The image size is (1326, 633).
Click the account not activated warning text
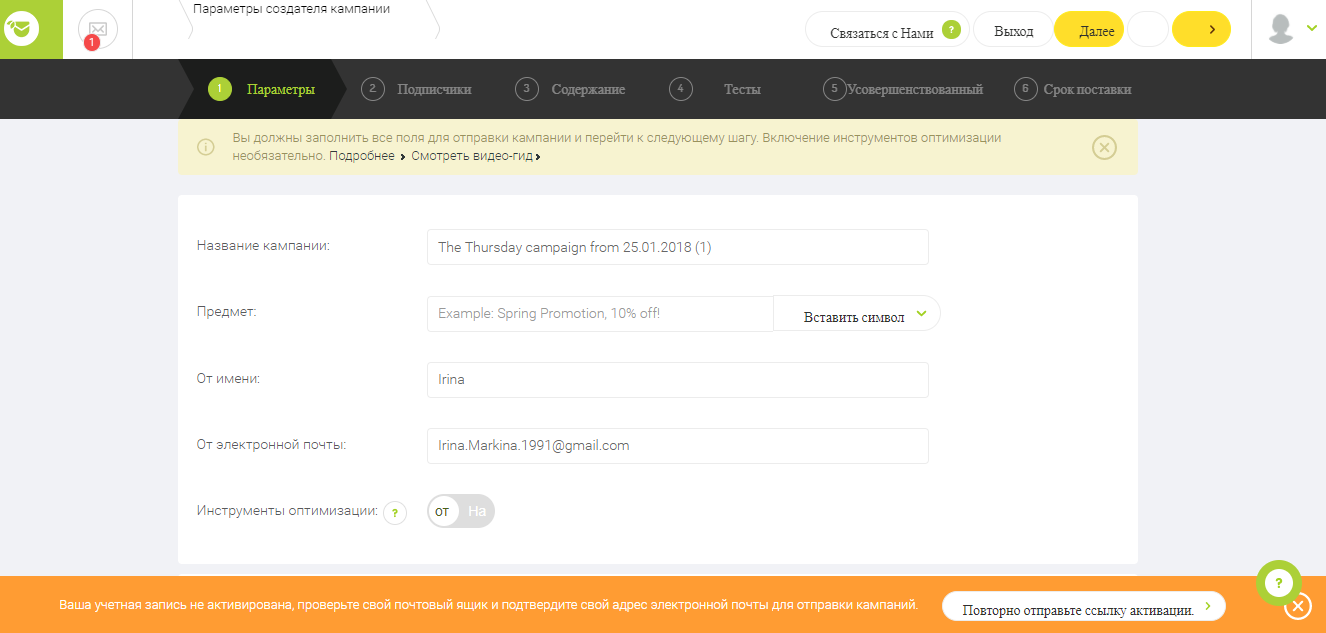click(x=488, y=605)
